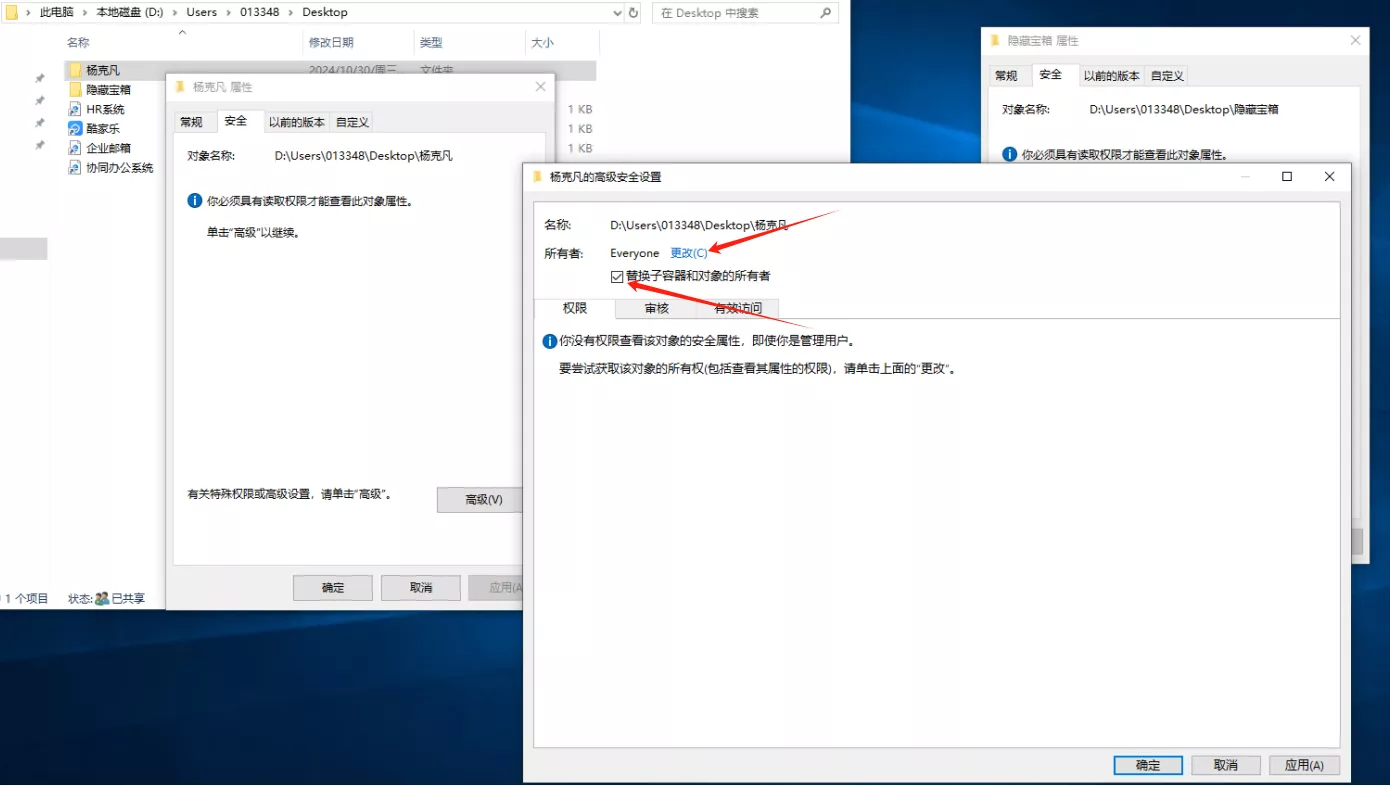The width and height of the screenshot is (1390, 786).
Task: Click the 更改(C) owner link
Action: [x=688, y=253]
